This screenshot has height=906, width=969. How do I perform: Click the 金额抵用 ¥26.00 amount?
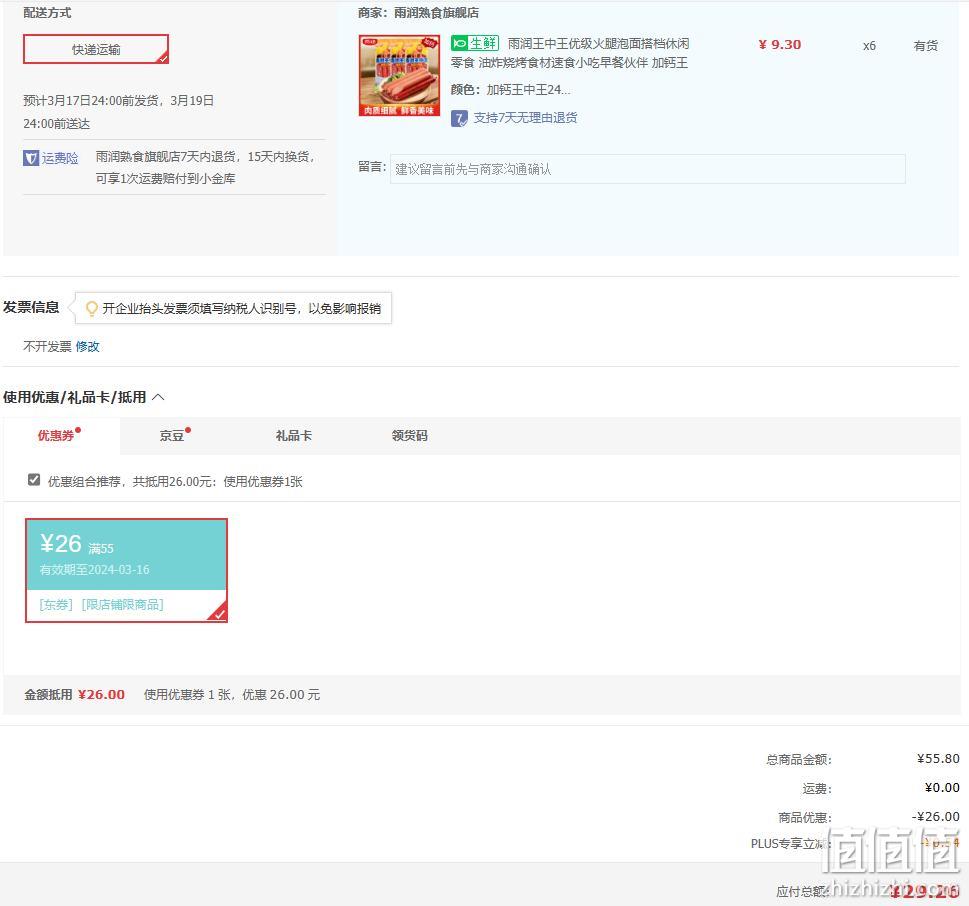pyautogui.click(x=101, y=695)
